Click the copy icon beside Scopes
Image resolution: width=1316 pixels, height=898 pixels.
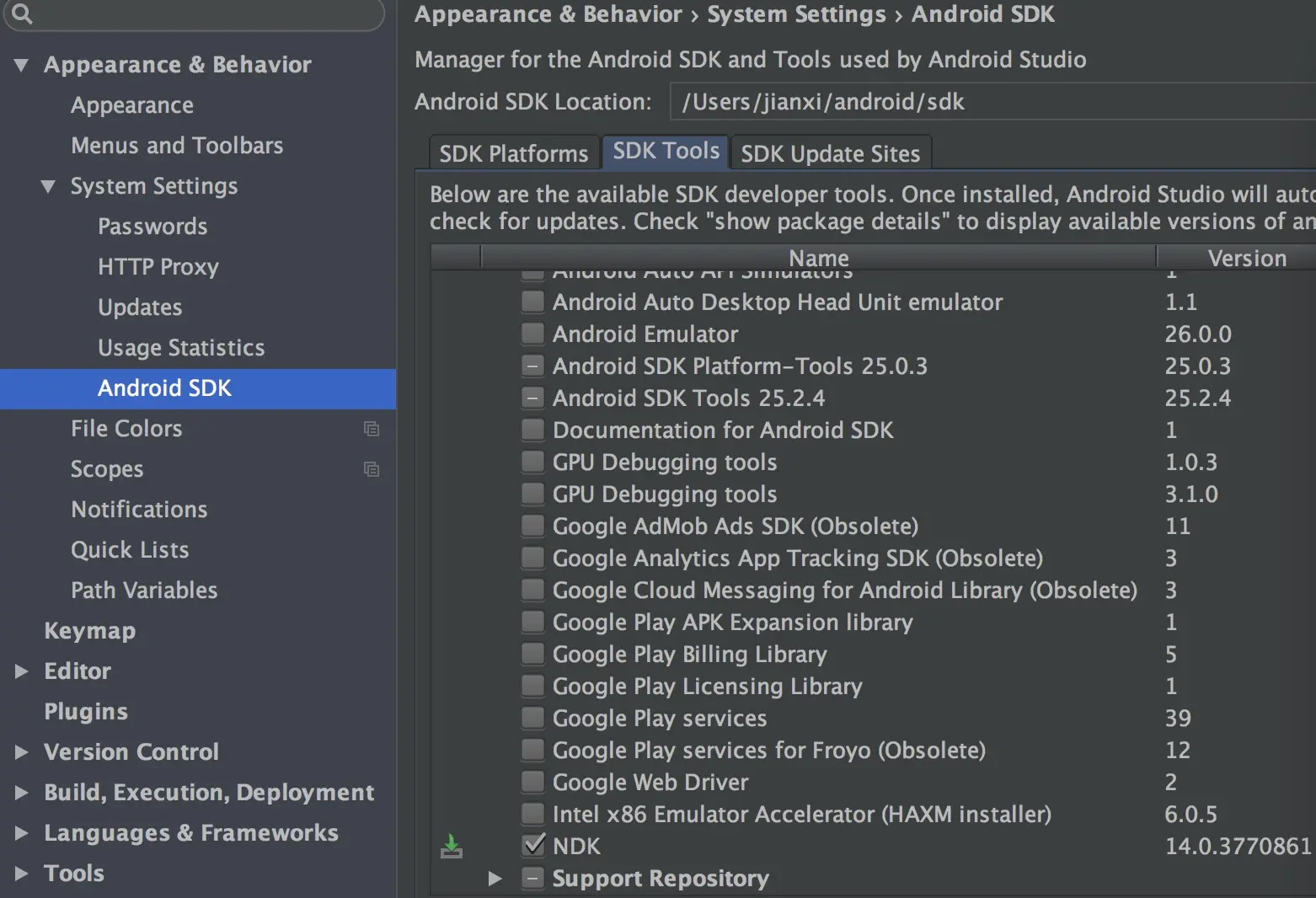tap(371, 469)
